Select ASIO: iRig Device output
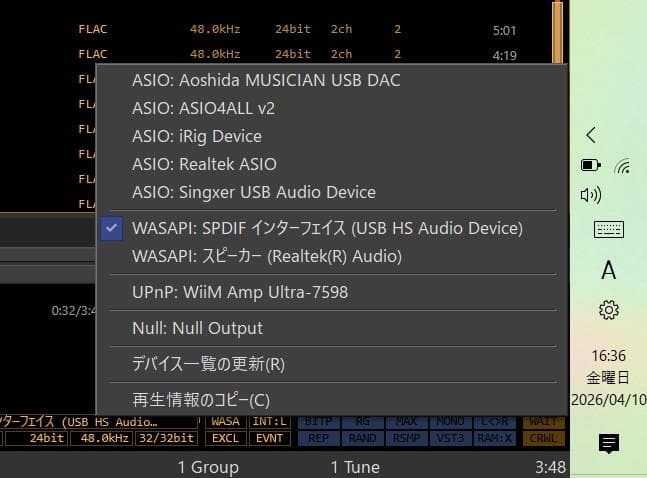This screenshot has width=647, height=478. click(x=332, y=136)
